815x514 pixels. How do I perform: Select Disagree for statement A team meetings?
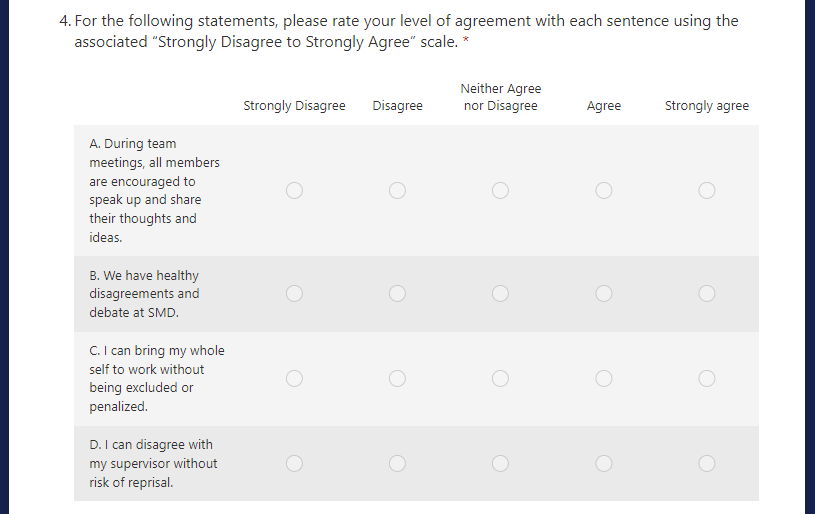pyautogui.click(x=397, y=190)
